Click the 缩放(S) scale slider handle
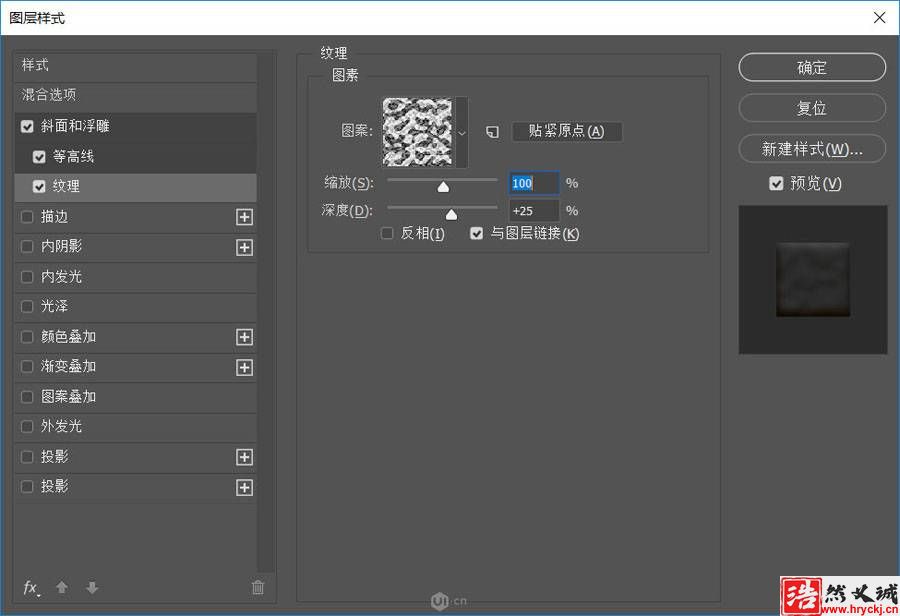Screen dimensions: 900x616 coord(443,187)
